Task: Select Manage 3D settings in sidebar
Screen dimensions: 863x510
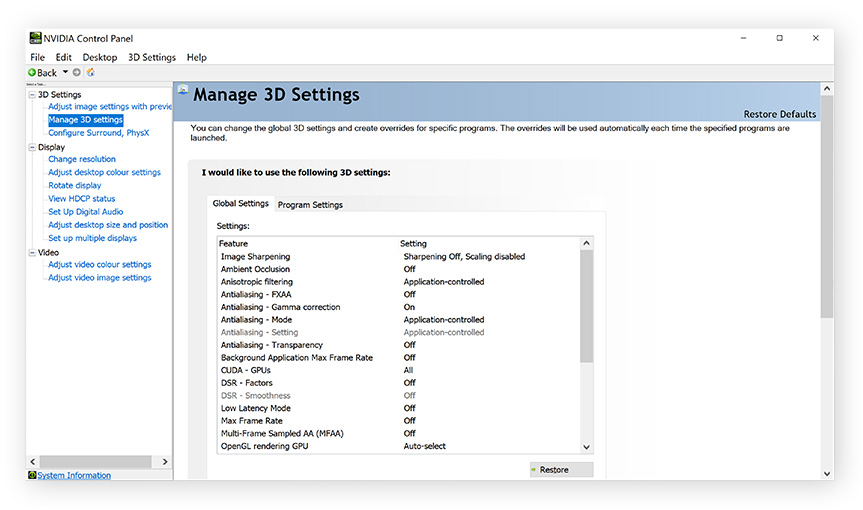Action: coord(85,119)
